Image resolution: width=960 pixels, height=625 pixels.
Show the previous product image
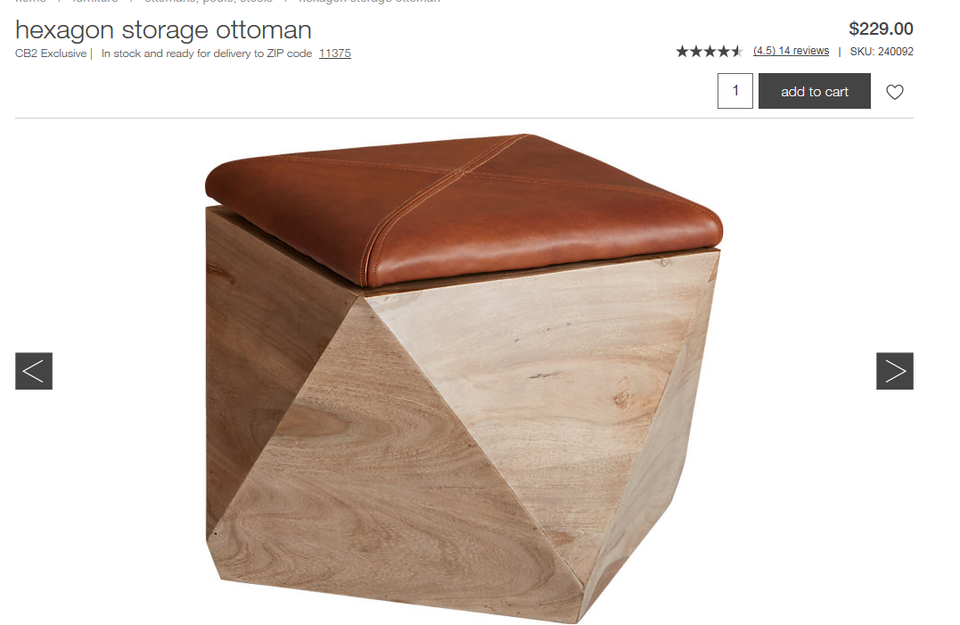pos(34,371)
